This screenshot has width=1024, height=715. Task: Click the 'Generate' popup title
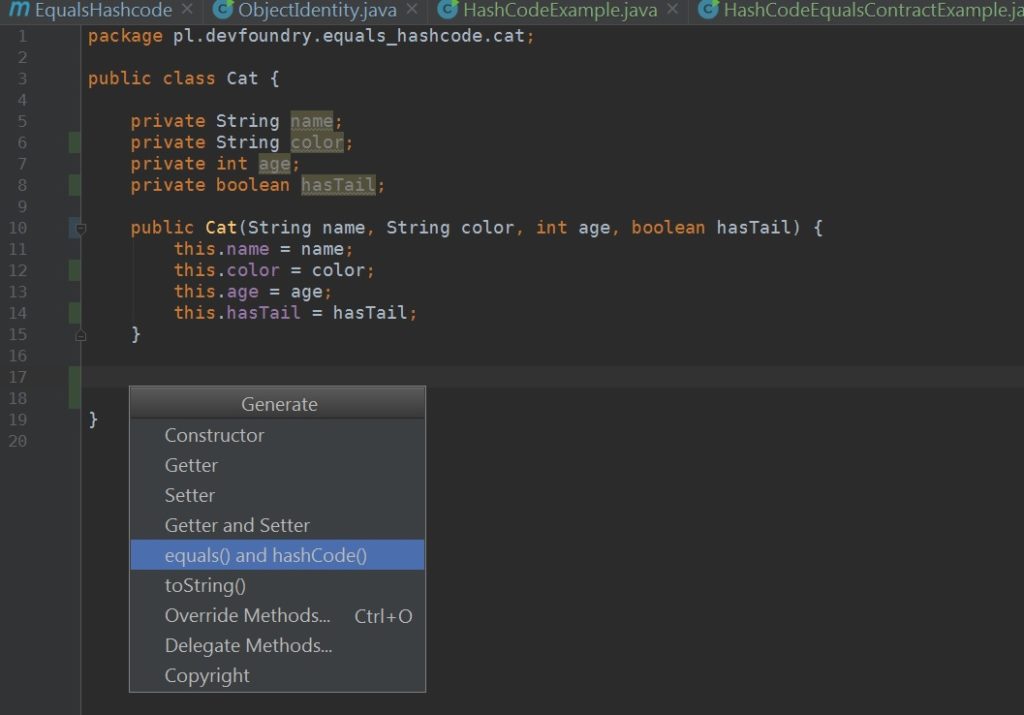coord(280,404)
